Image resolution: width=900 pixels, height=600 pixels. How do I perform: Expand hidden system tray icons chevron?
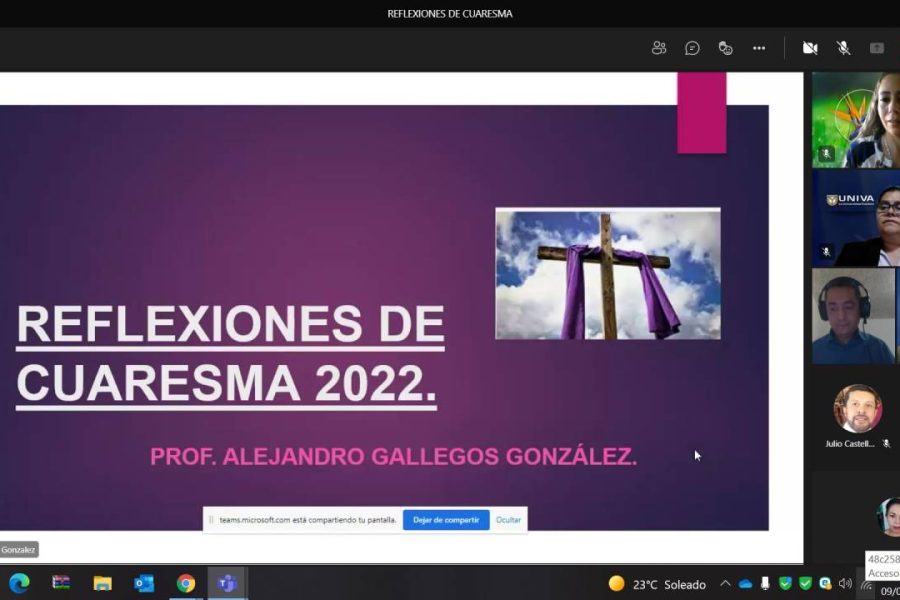[x=726, y=584]
